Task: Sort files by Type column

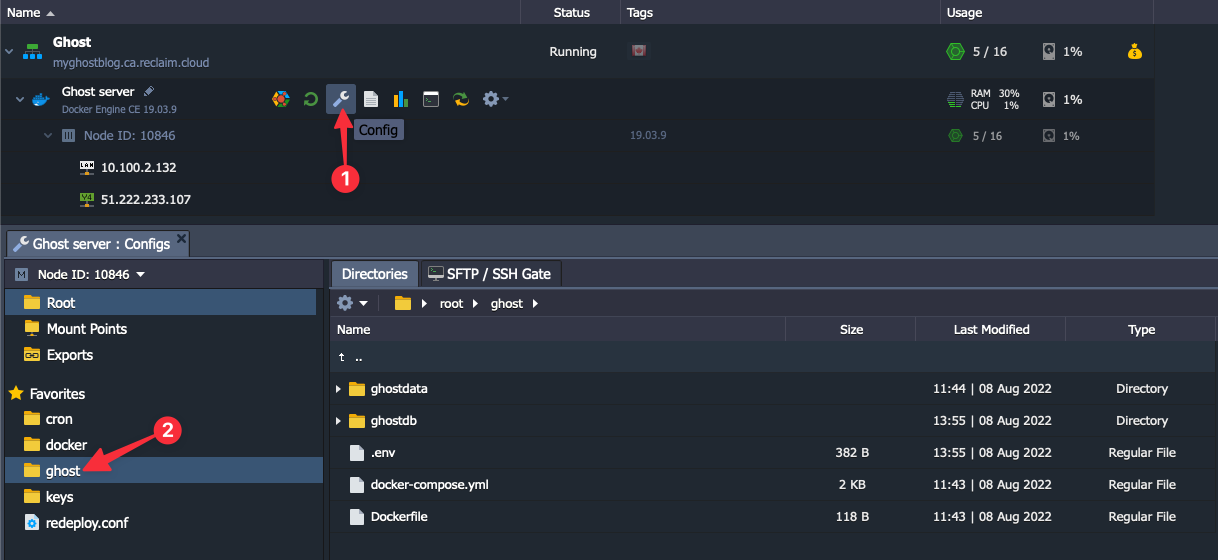Action: [x=1141, y=329]
